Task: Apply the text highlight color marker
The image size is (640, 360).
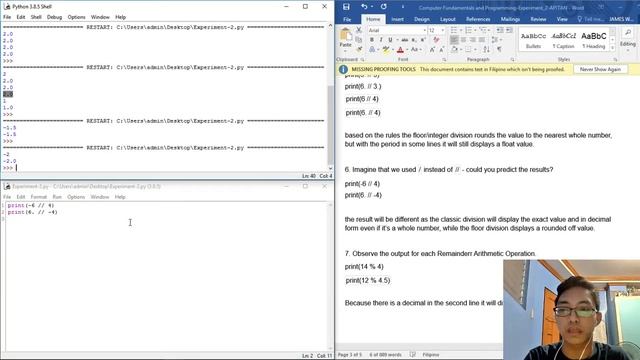Action: pyautogui.click(x=385, y=49)
